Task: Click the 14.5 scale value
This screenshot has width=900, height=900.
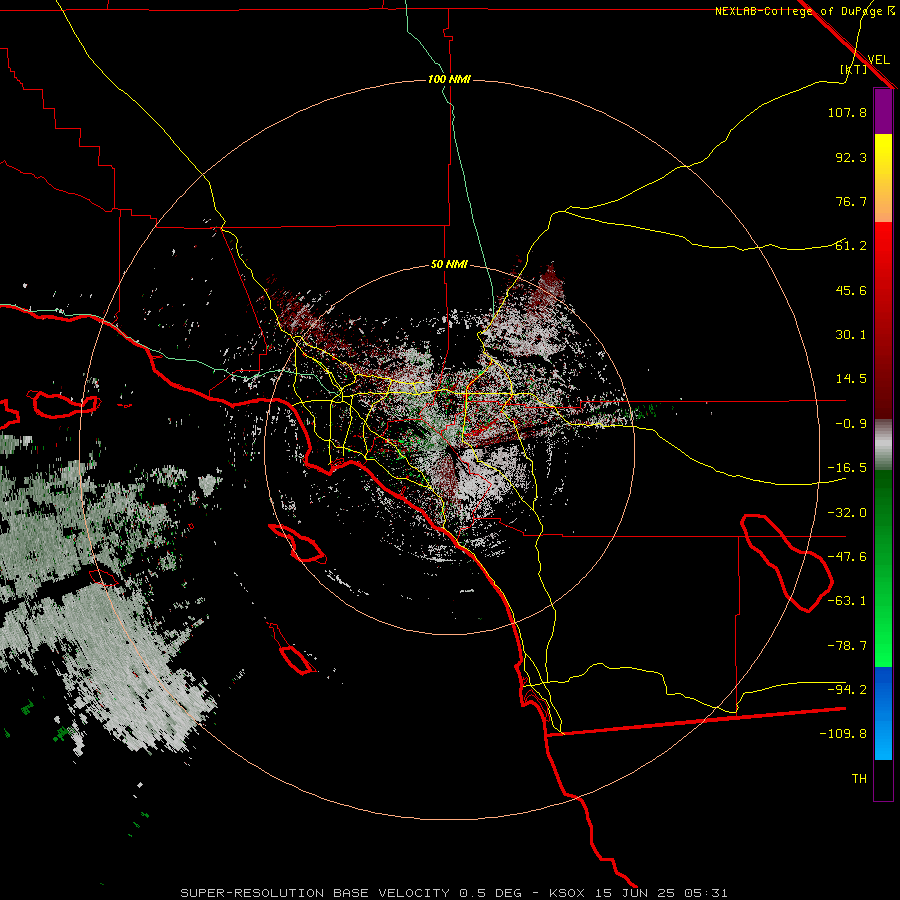Action: point(851,379)
